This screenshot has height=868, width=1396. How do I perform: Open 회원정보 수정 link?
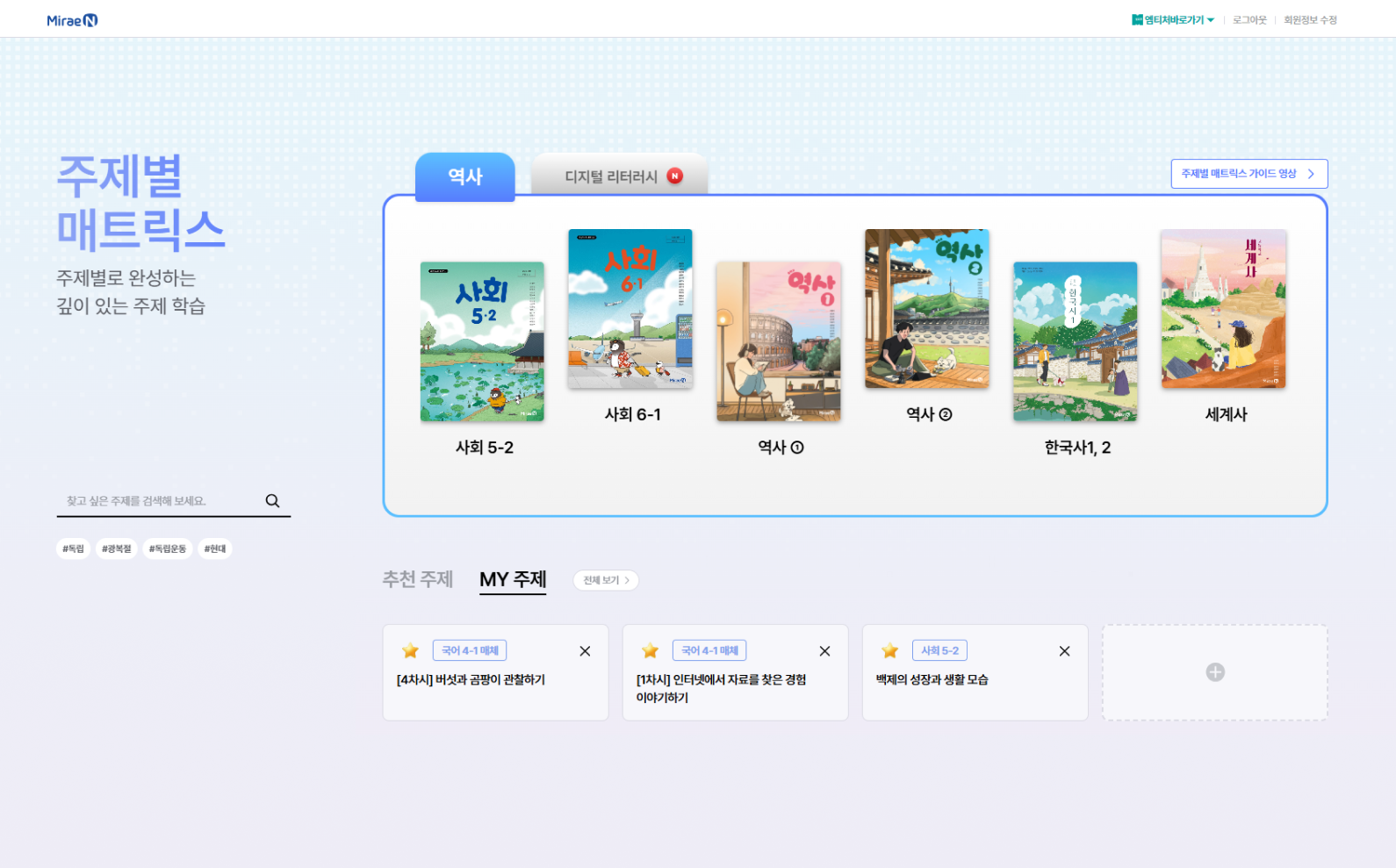point(1310,19)
